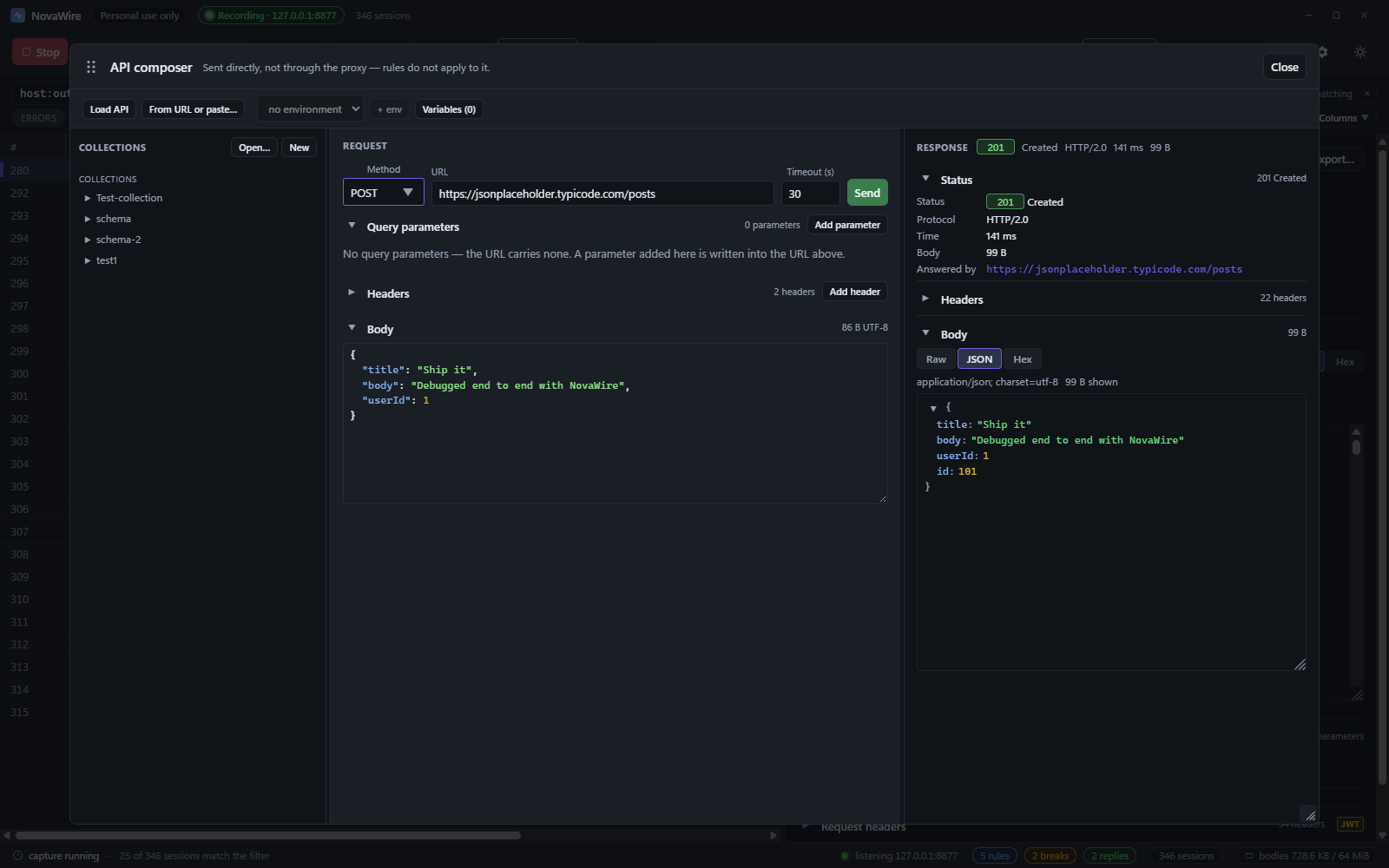1389x868 pixels.
Task: Click the Load API button
Action: tap(109, 109)
